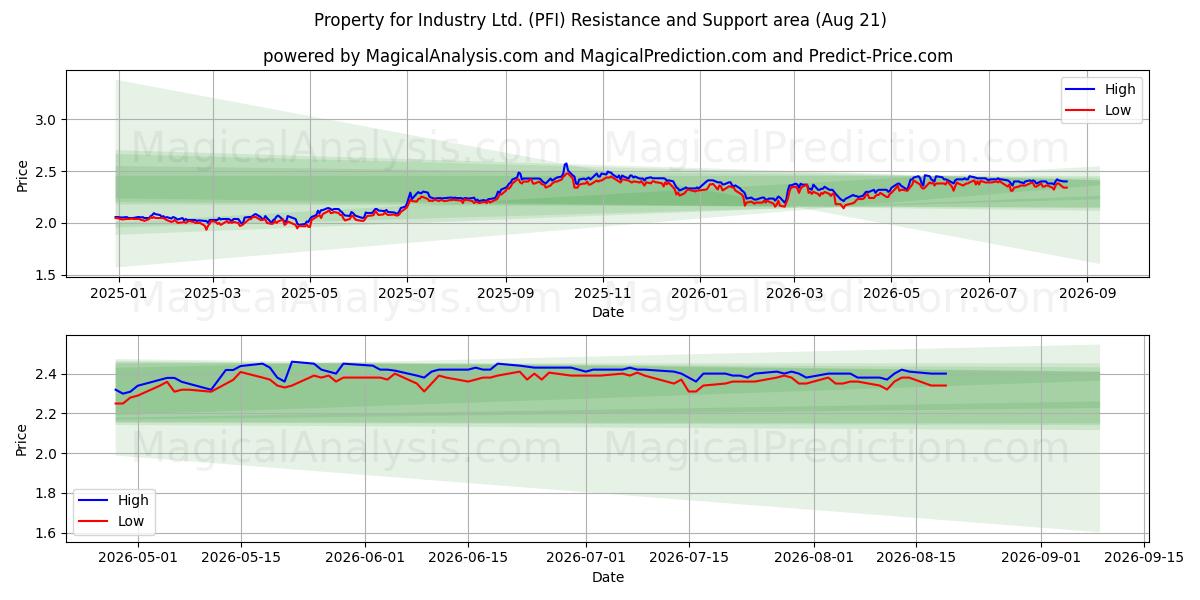Click the chart title 'Property for Industry Ltd. (PFI) Resistance and Support area (Aug 21)'
Screen dimensions: 1200x600
tap(600, 20)
